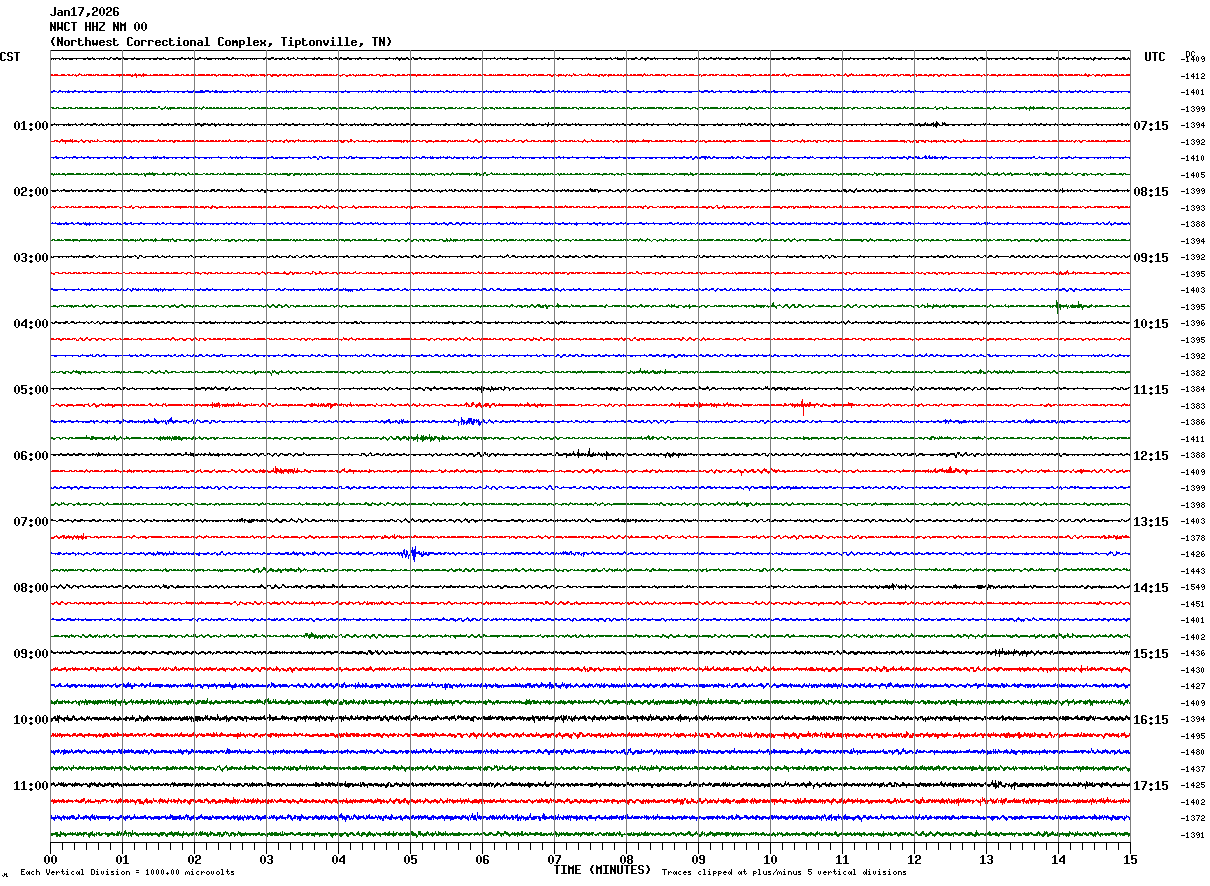
Task: Click minute 09 on the time axis
Action: [x=698, y=859]
